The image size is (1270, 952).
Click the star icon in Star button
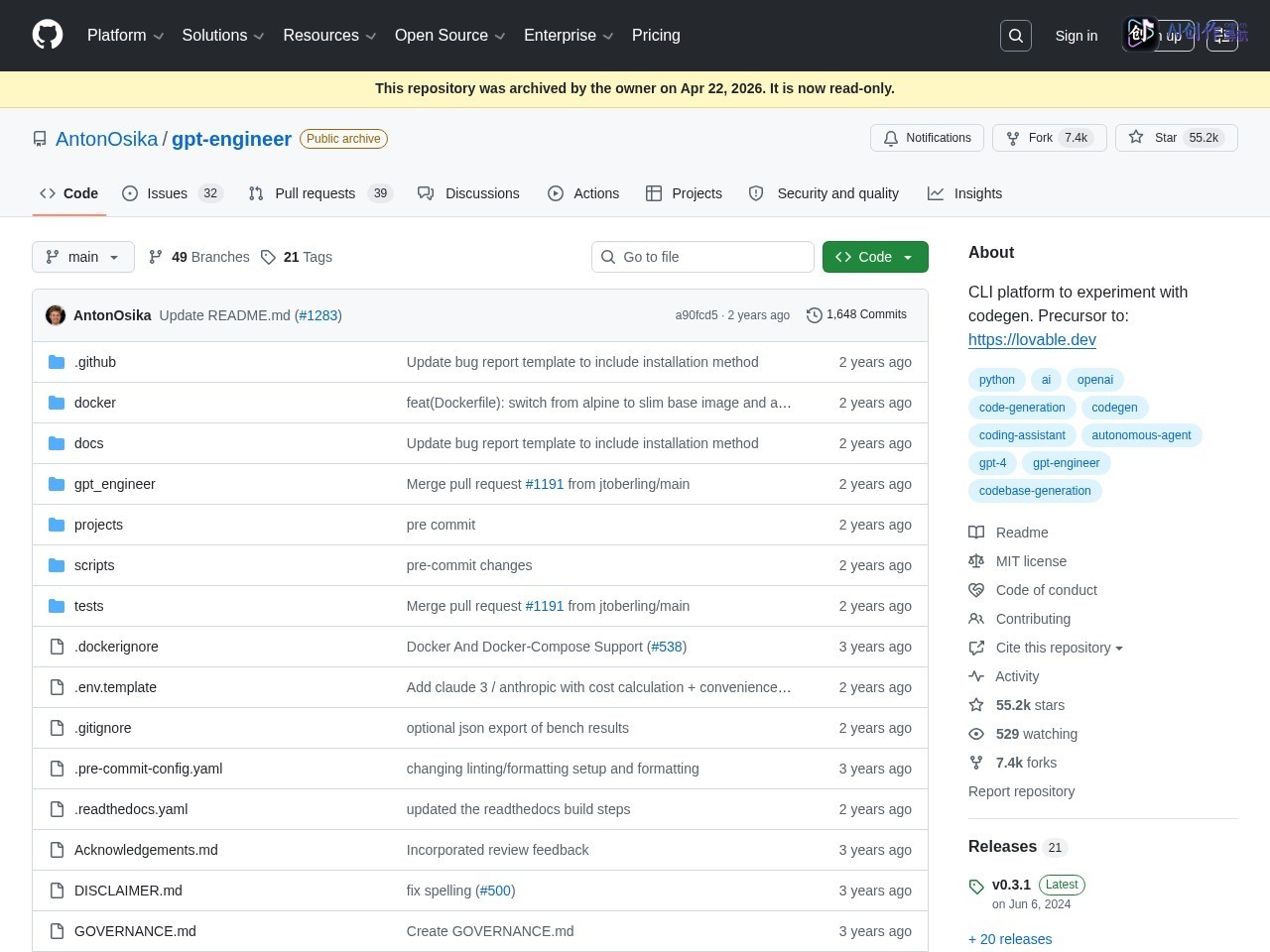pos(1136,138)
